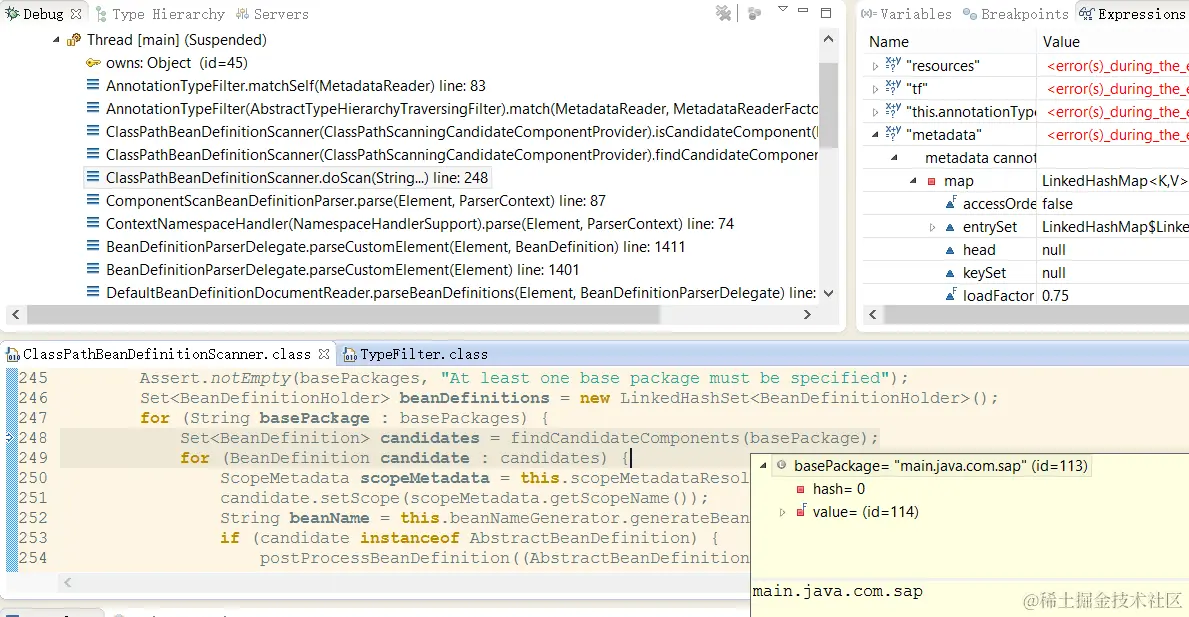Click the accessOrder field icon

click(x=950, y=203)
